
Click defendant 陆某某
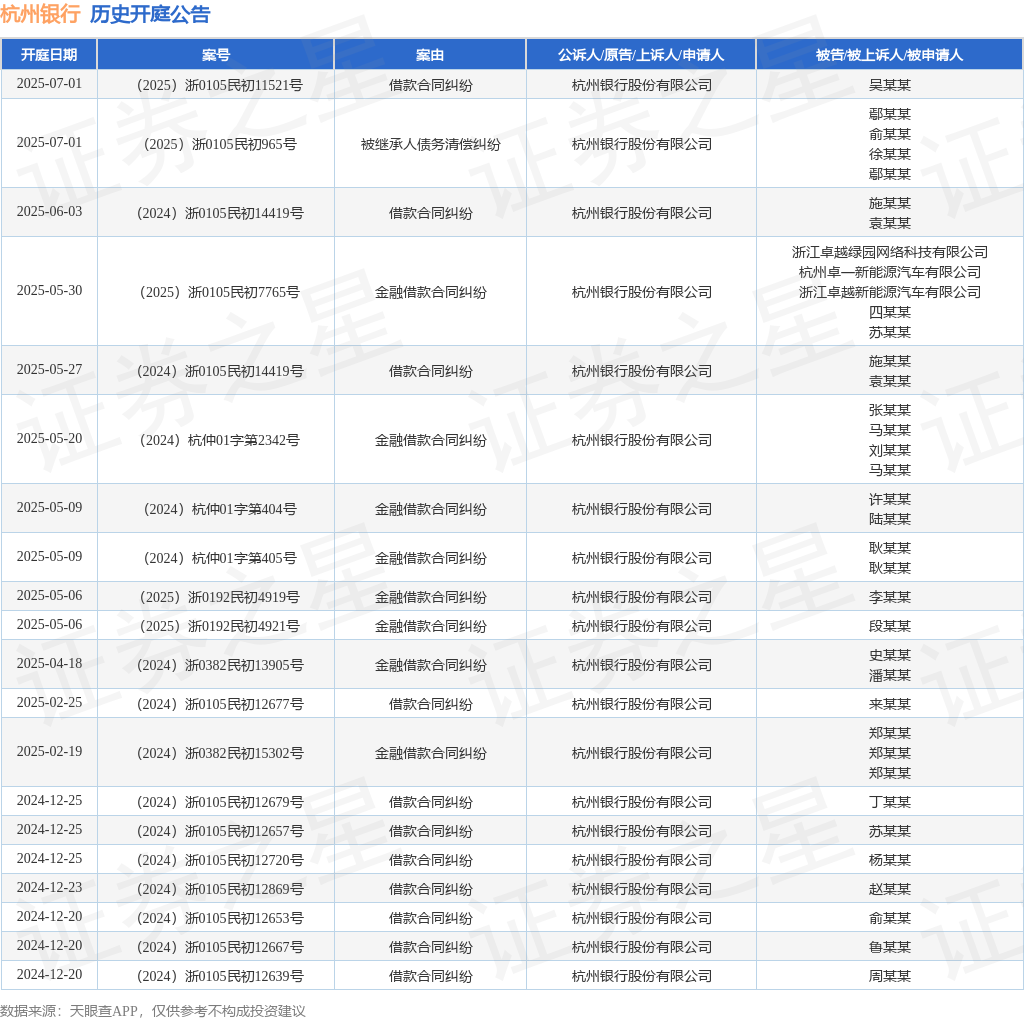point(889,519)
